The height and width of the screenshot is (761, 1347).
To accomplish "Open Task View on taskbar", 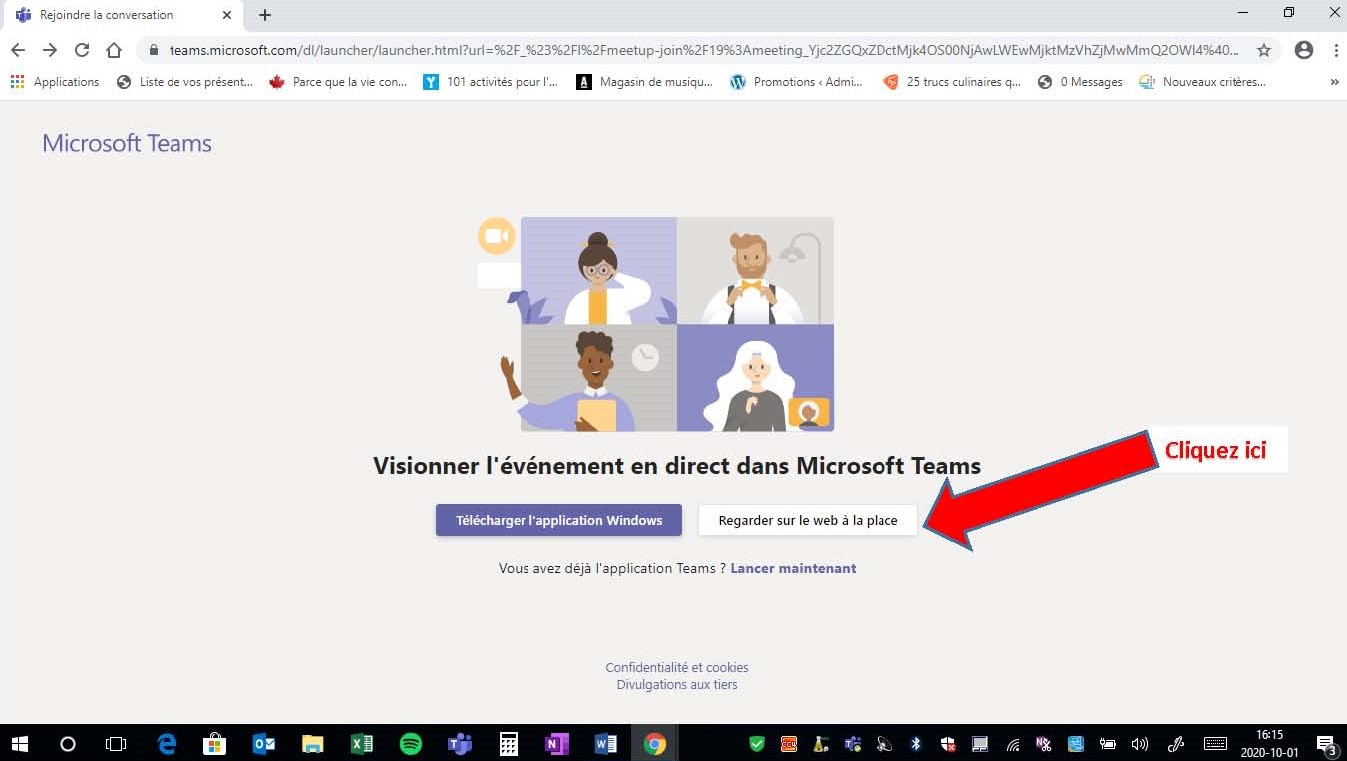I will (x=116, y=744).
